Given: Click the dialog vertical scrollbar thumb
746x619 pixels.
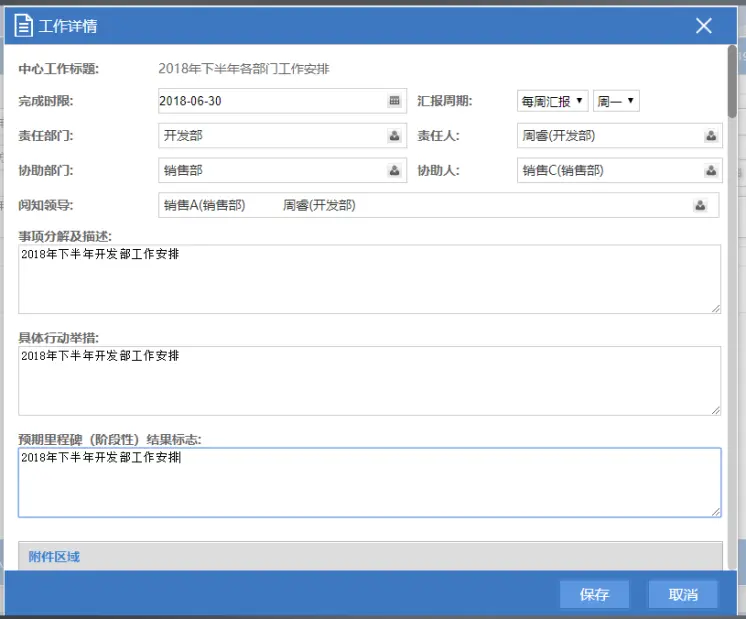Looking at the screenshot, I should (732, 81).
